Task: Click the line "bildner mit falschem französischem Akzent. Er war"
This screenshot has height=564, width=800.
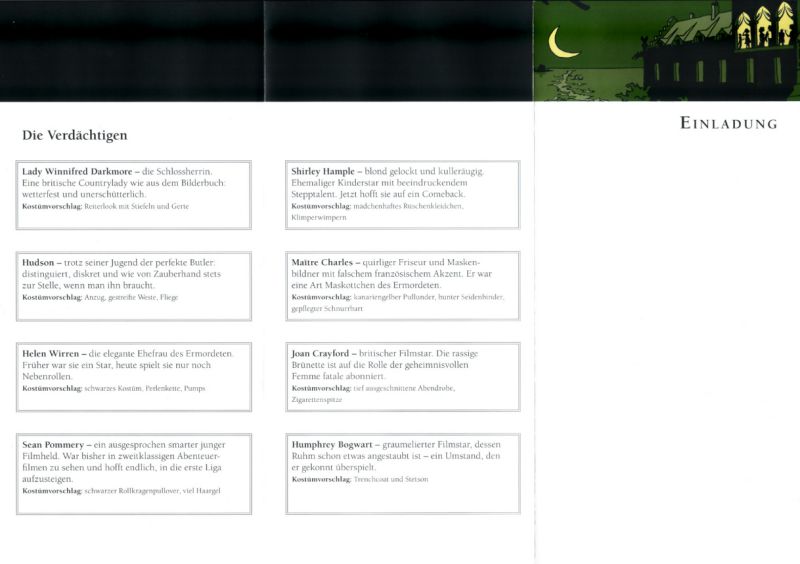Action: point(391,274)
